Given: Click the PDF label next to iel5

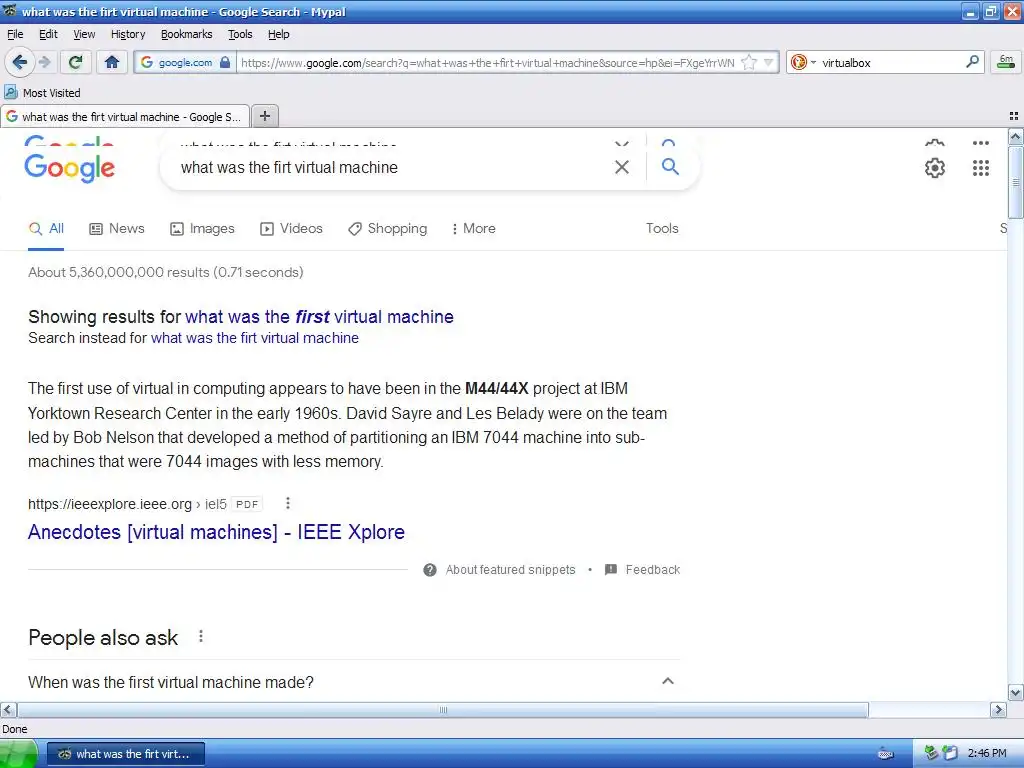Looking at the screenshot, I should click(247, 504).
